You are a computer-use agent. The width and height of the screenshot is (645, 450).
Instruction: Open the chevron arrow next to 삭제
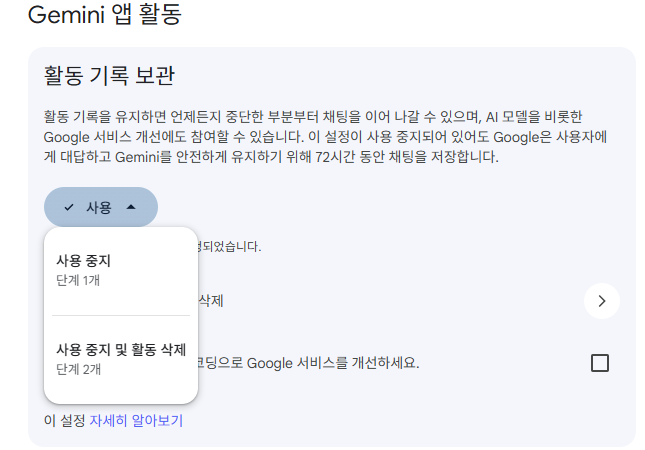[601, 301]
